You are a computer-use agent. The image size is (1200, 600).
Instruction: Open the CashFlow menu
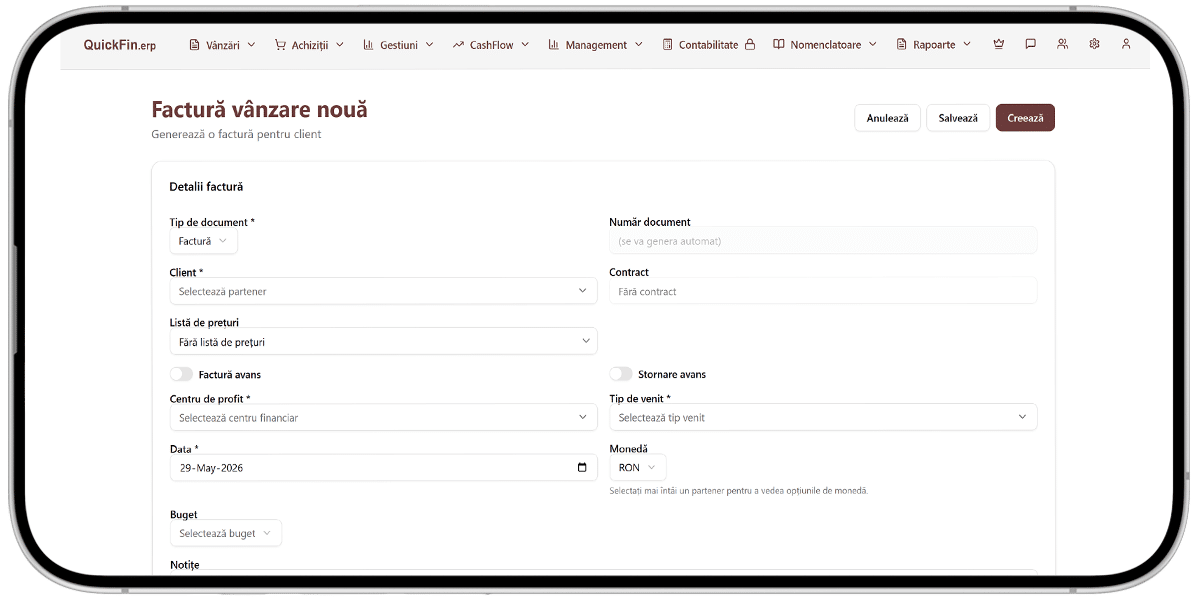[x=490, y=45]
